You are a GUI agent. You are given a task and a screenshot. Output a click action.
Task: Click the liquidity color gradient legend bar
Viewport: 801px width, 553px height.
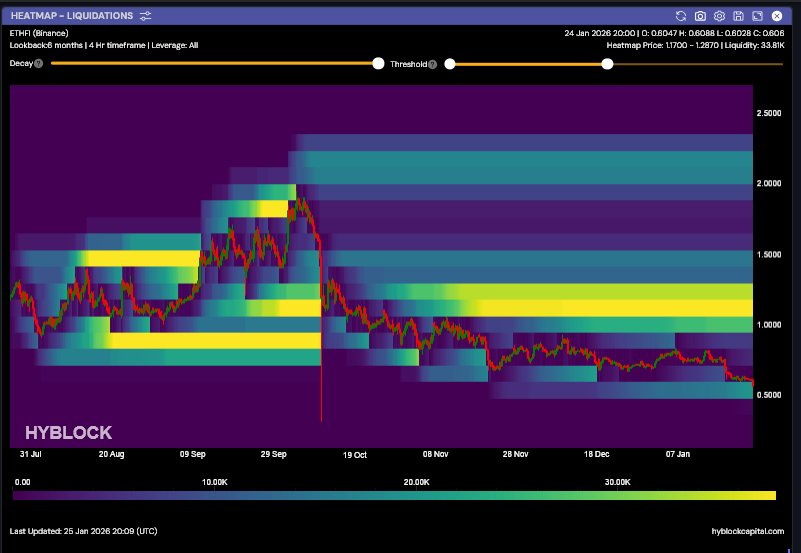[394, 495]
